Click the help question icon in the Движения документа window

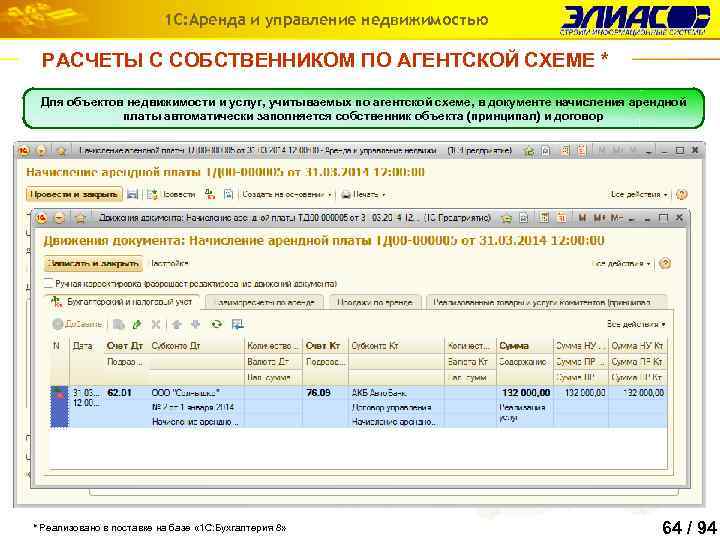[665, 264]
